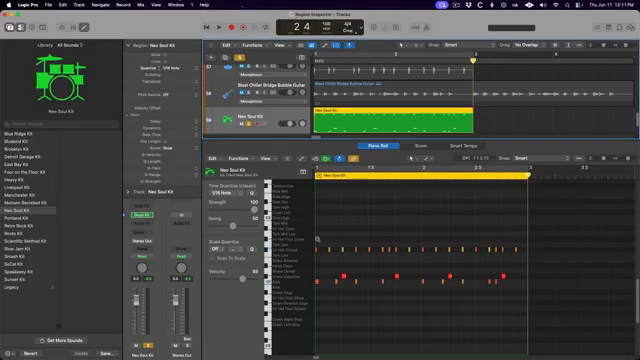This screenshot has width=640, height=360.
Task: Adjust the Velocity slider in Piano Roll
Action: (242, 279)
